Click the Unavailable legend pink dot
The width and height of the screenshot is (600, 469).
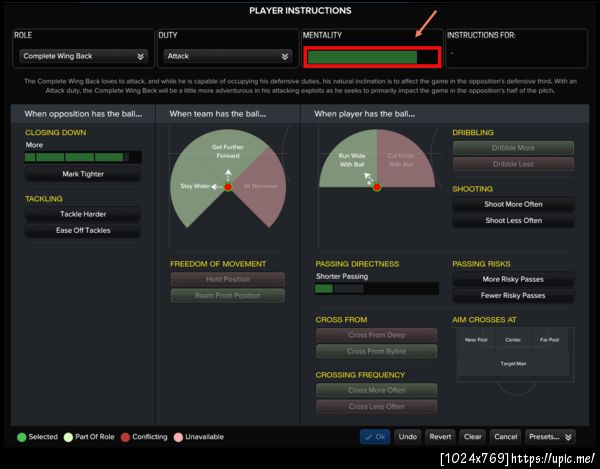click(x=178, y=437)
